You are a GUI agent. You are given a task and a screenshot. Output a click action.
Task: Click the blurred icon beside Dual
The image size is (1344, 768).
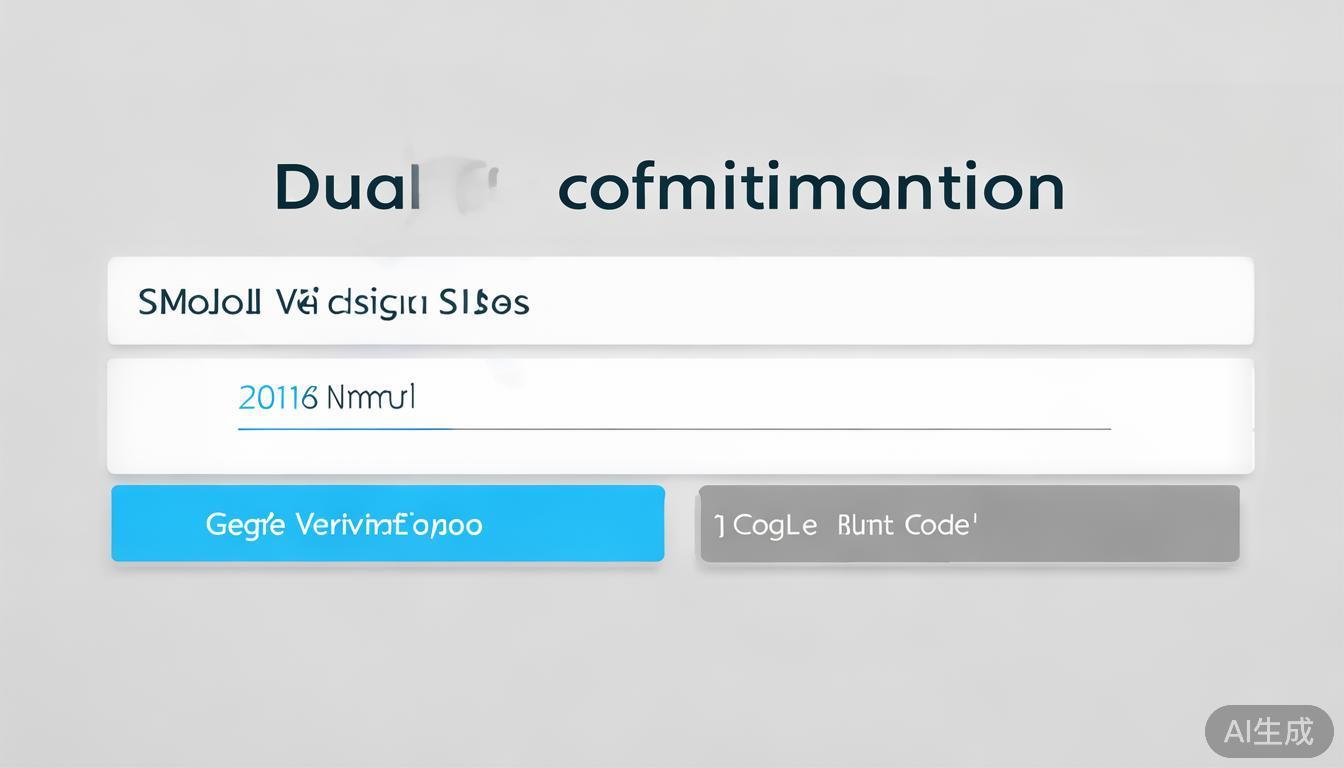click(477, 187)
